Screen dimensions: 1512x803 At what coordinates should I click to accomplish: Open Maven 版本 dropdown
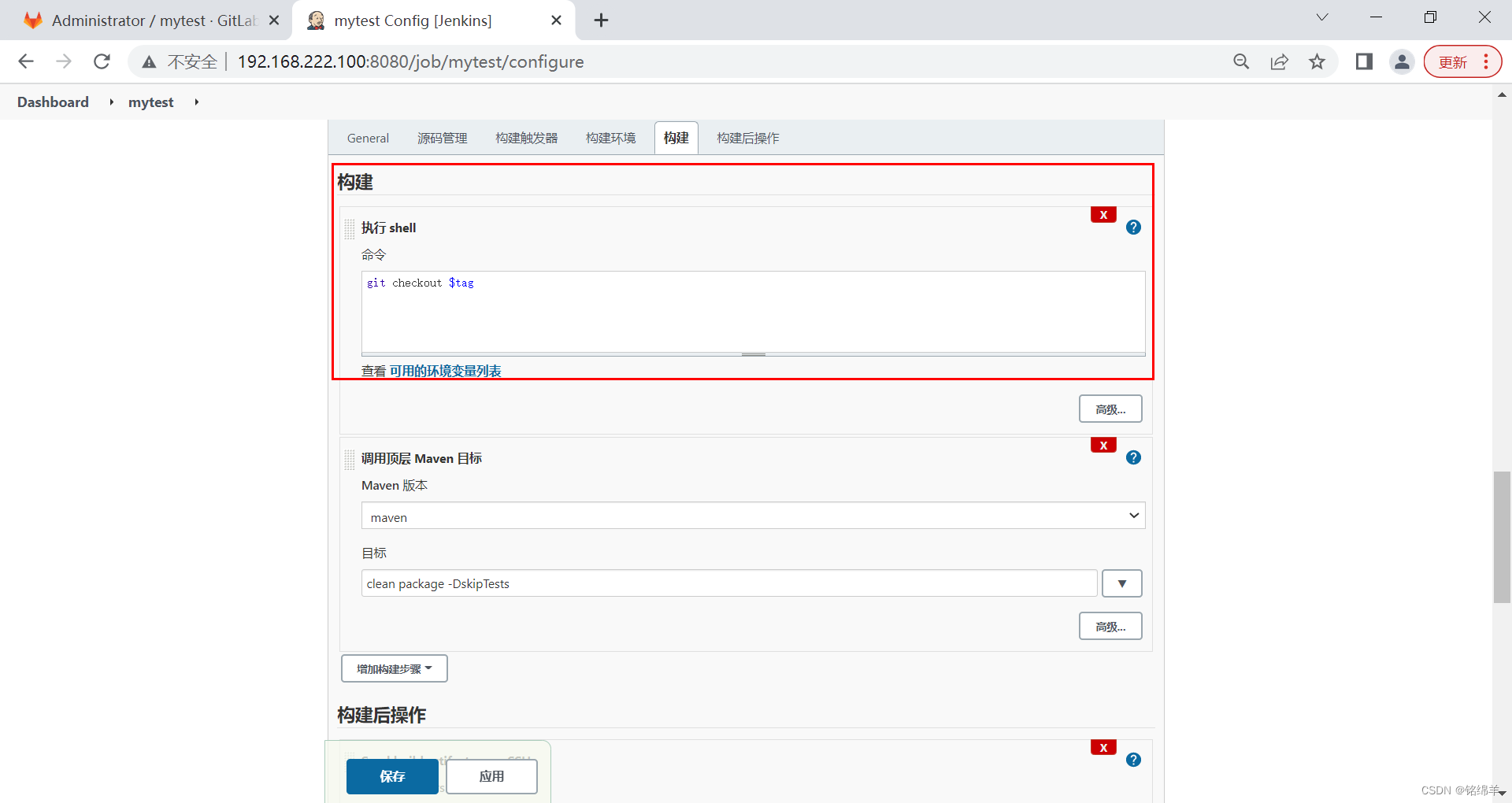(754, 516)
